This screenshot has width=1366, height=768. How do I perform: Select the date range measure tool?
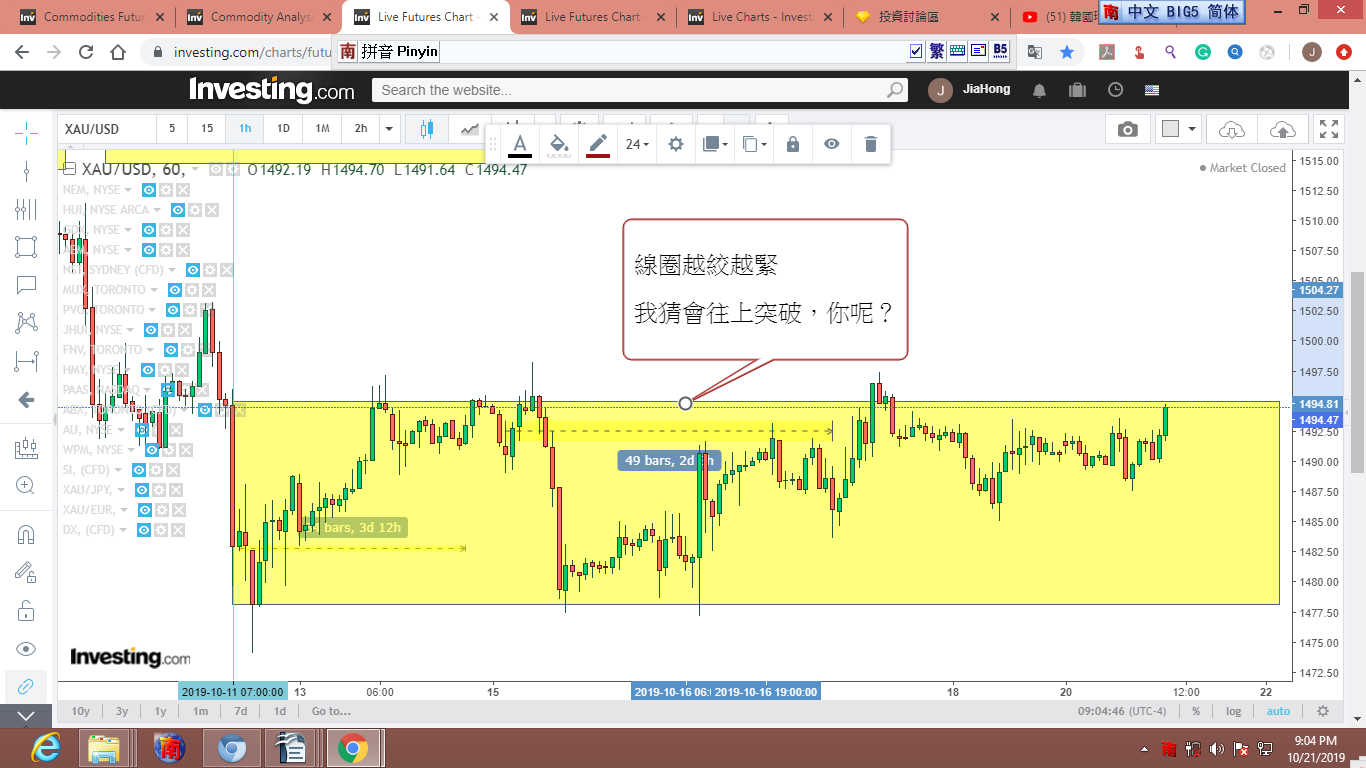point(26,361)
